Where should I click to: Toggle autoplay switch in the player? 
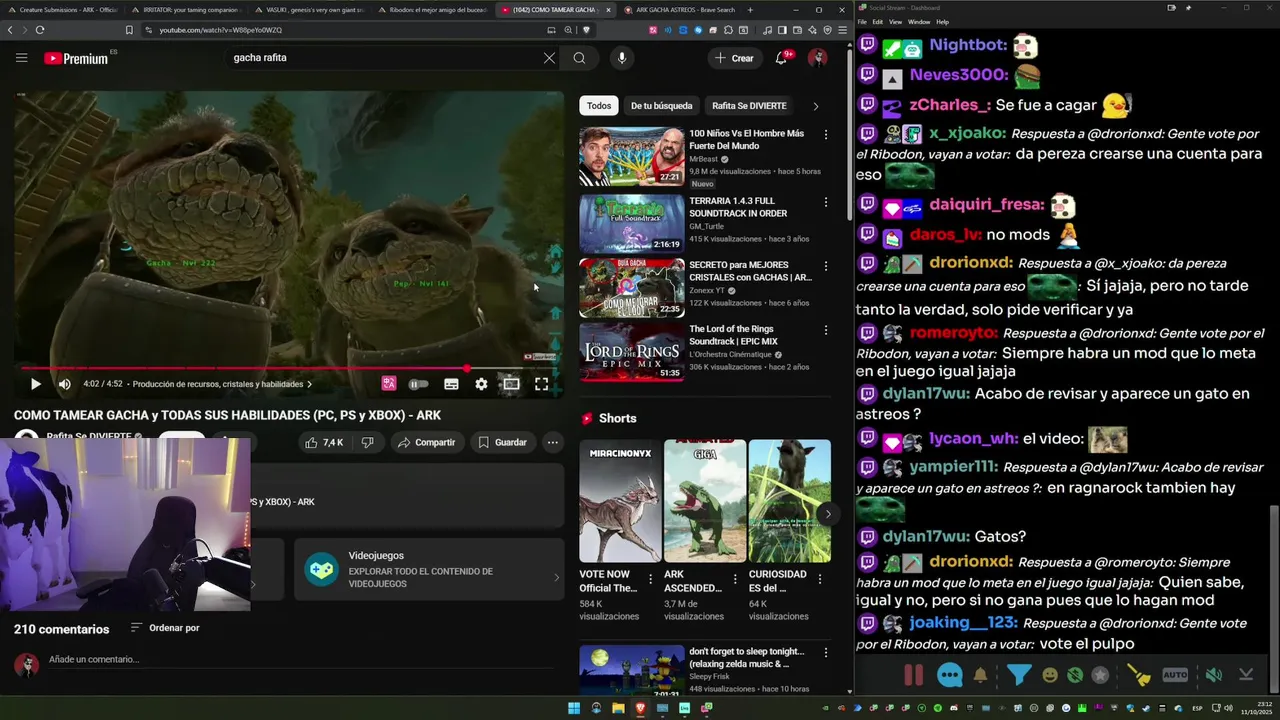tap(419, 384)
